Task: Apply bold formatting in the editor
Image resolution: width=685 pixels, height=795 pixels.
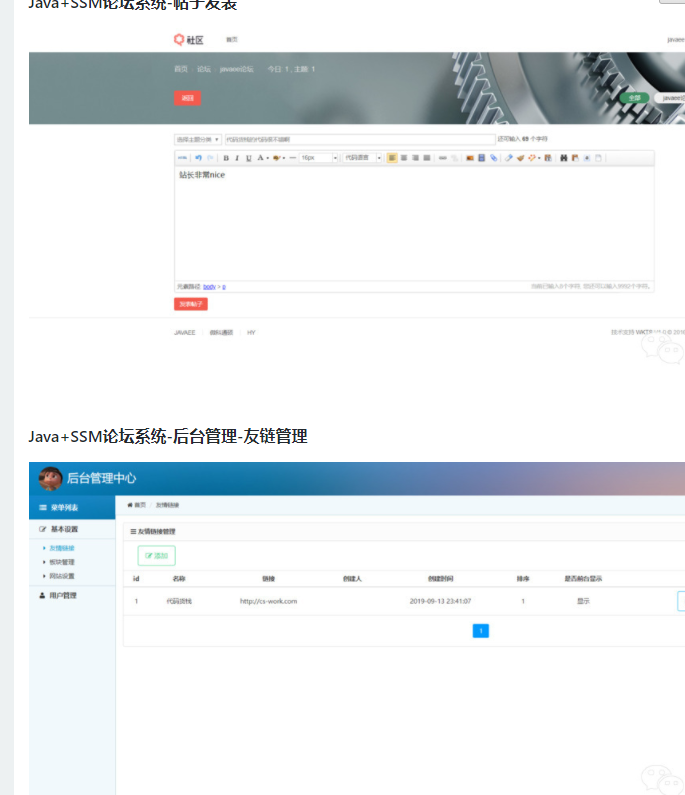Action: pyautogui.click(x=226, y=158)
